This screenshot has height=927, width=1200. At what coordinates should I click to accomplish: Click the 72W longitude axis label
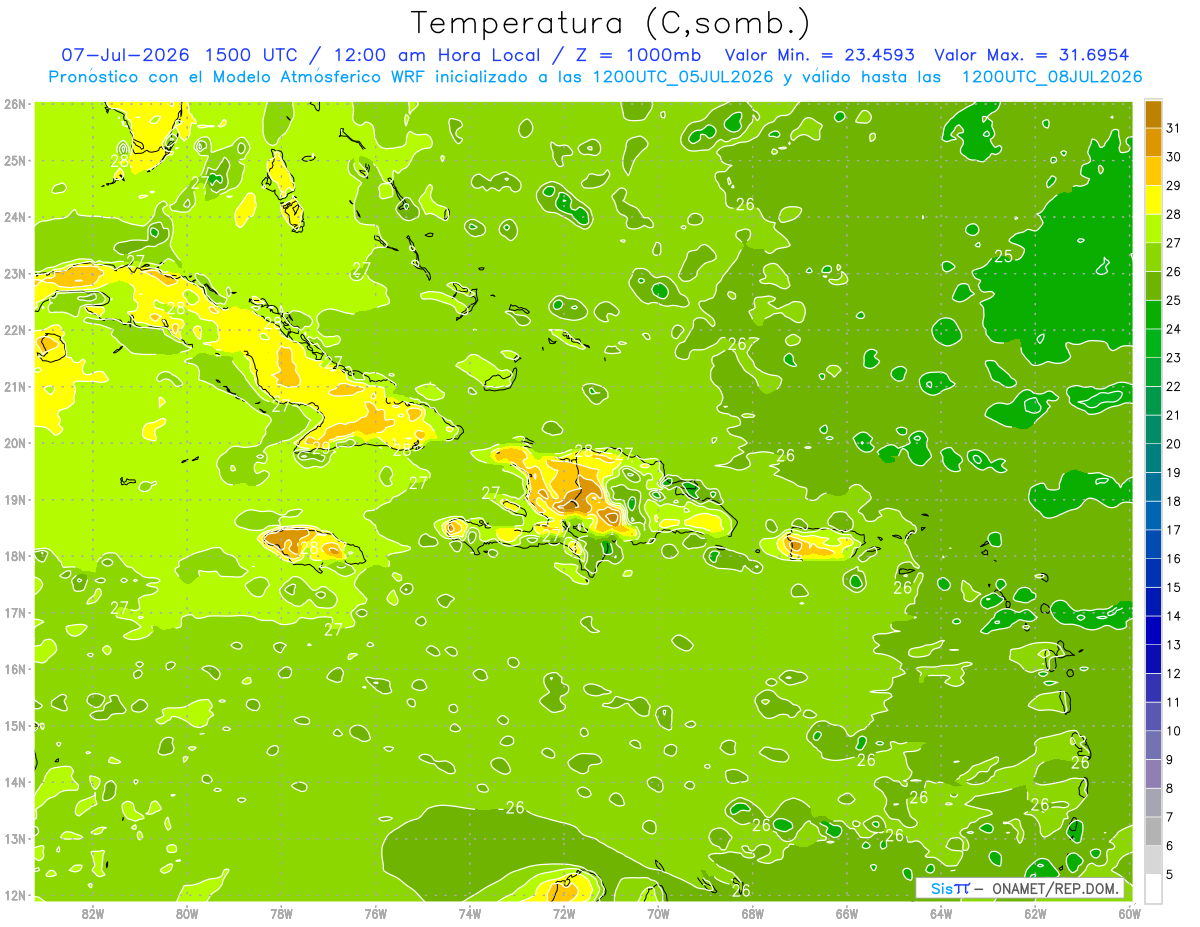564,914
